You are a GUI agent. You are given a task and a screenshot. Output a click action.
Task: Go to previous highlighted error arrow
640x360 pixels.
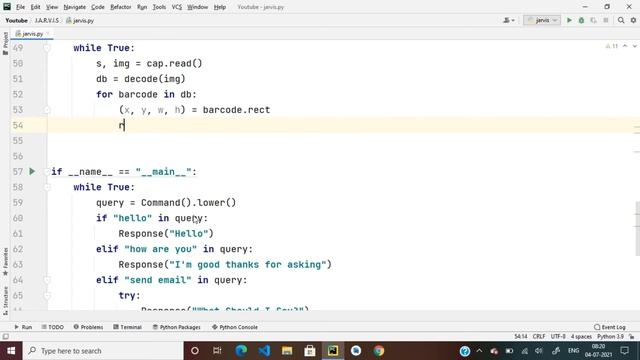625,46
